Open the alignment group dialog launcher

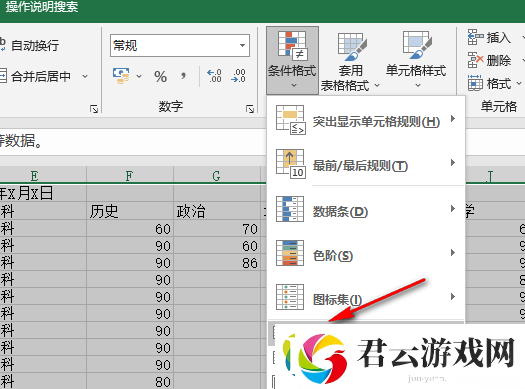coord(94,109)
